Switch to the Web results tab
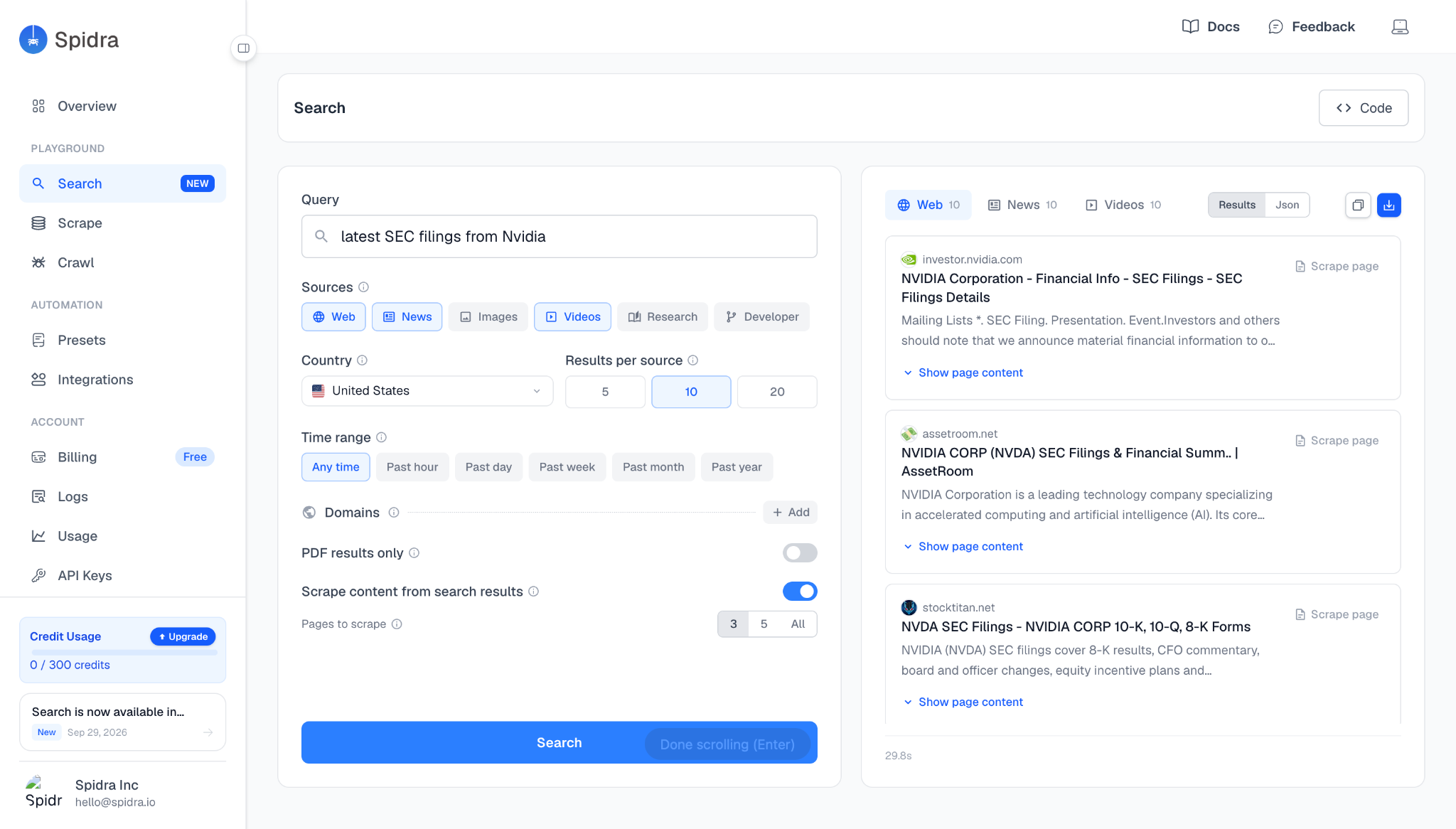1456x829 pixels. (x=928, y=205)
